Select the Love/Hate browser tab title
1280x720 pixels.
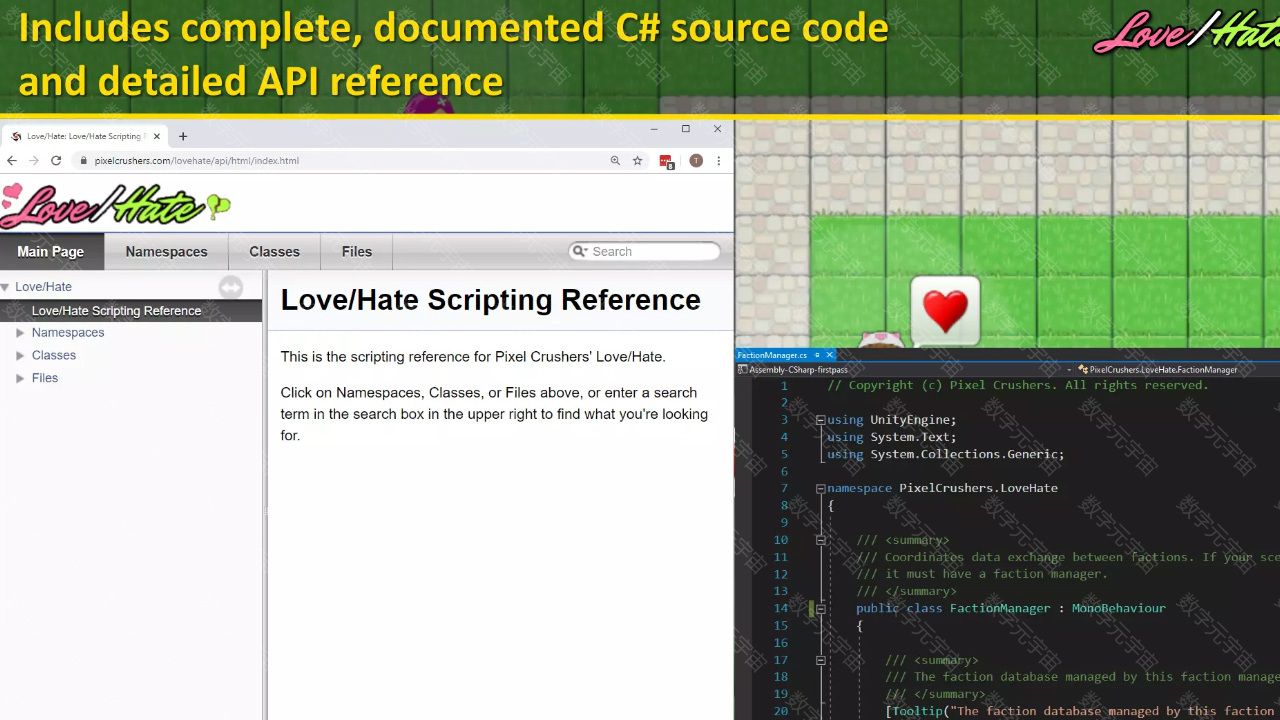pyautogui.click(x=84, y=136)
